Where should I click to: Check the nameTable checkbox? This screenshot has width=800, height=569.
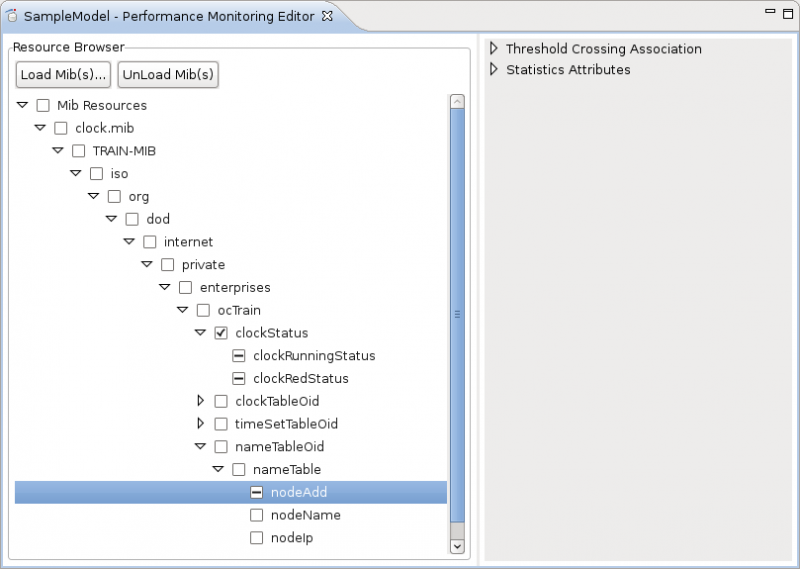(239, 469)
